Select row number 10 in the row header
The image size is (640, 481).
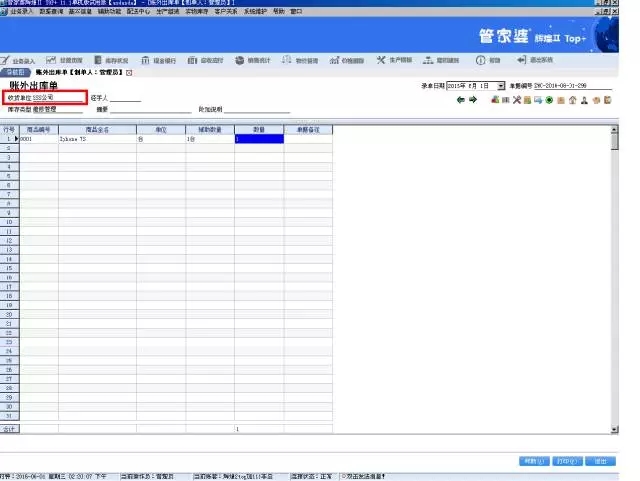9,222
